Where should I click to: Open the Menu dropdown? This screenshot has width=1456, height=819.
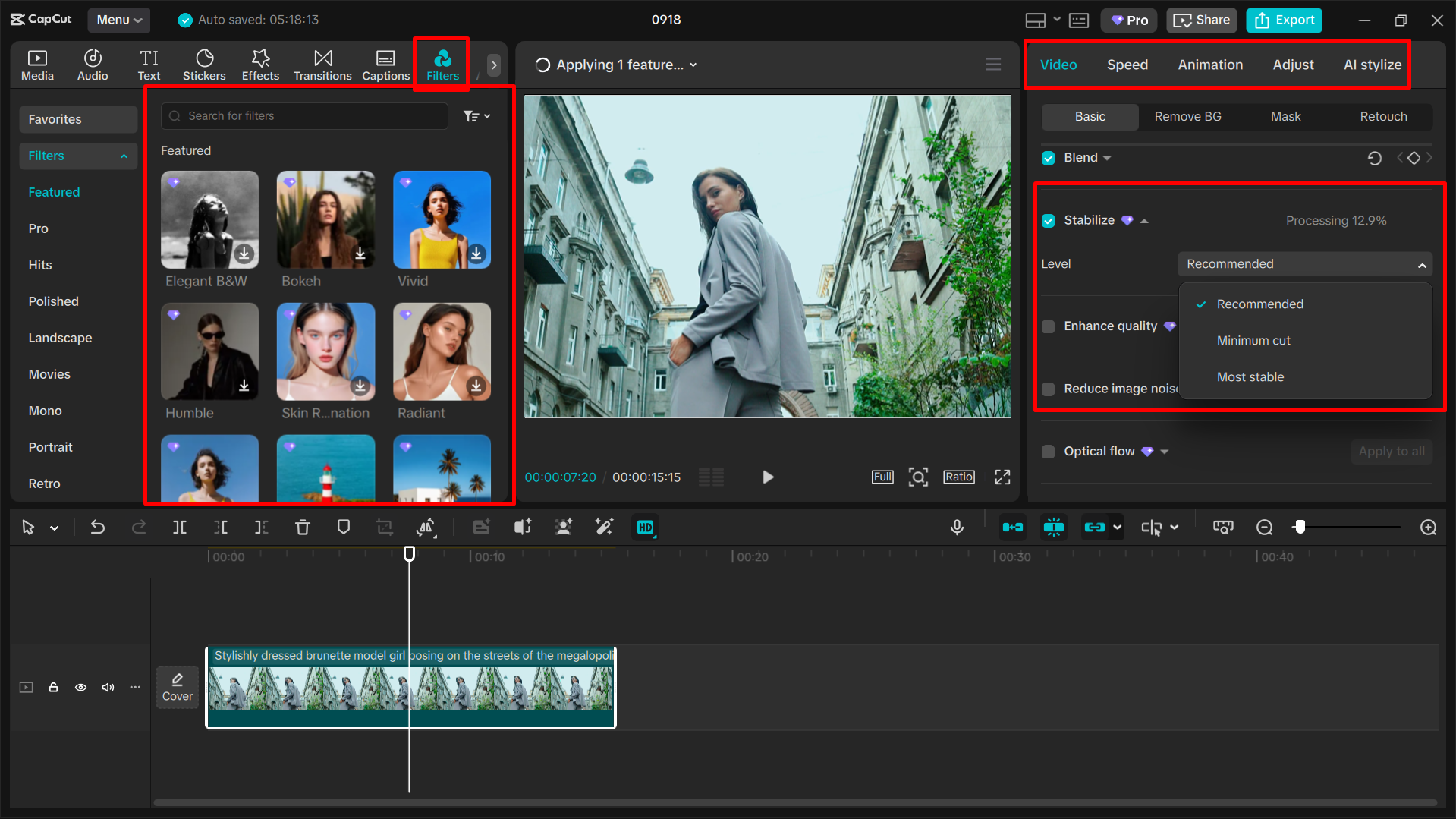118,20
